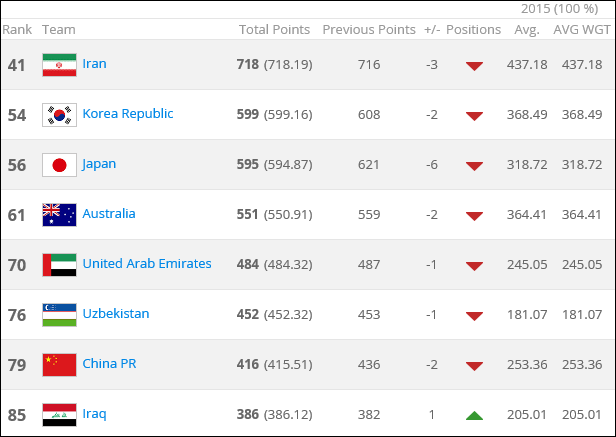Click the Iran flag icon
The width and height of the screenshot is (616, 437).
[59, 65]
